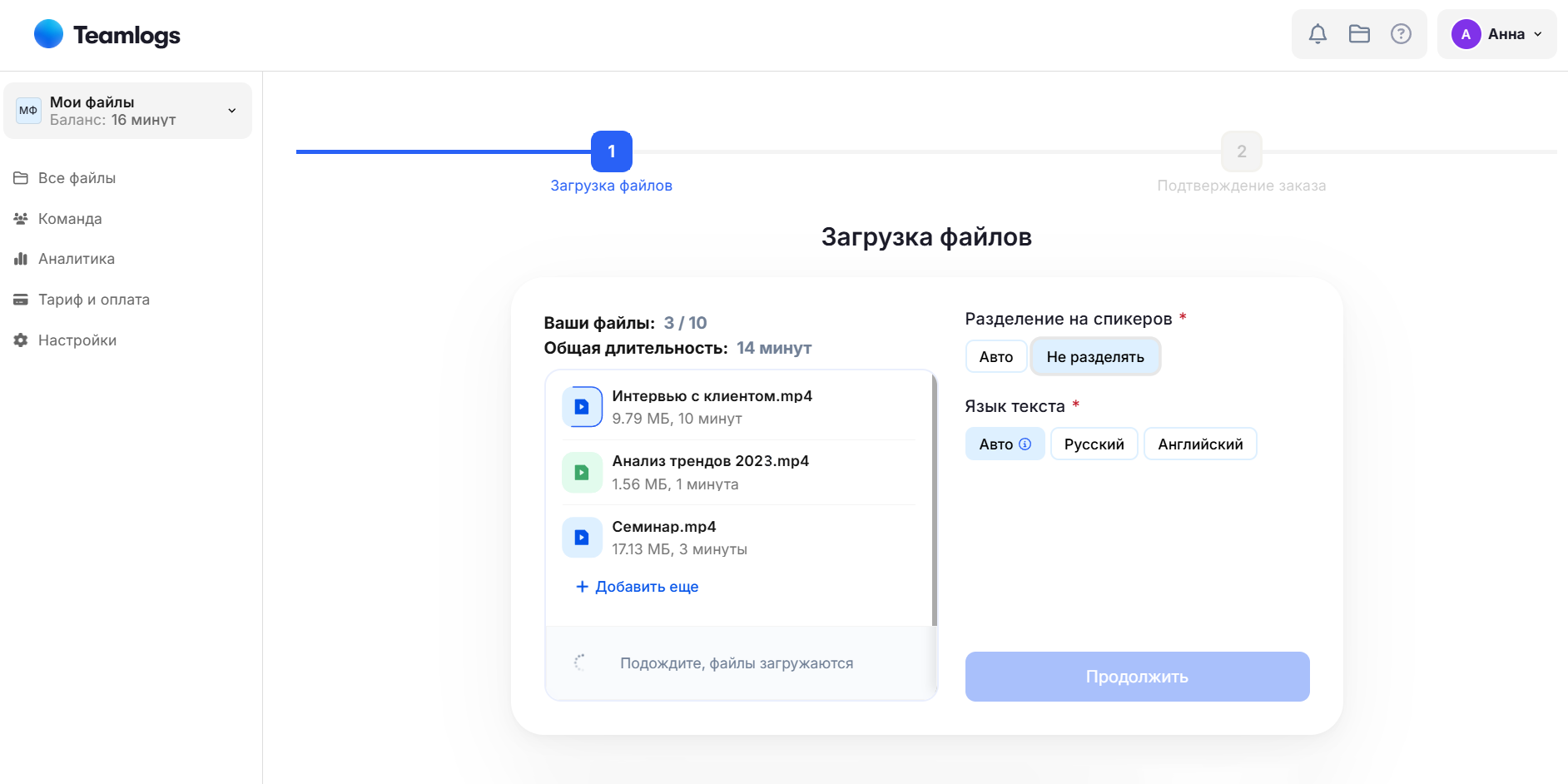
Task: Select Авто for speaker separation
Action: click(x=995, y=357)
